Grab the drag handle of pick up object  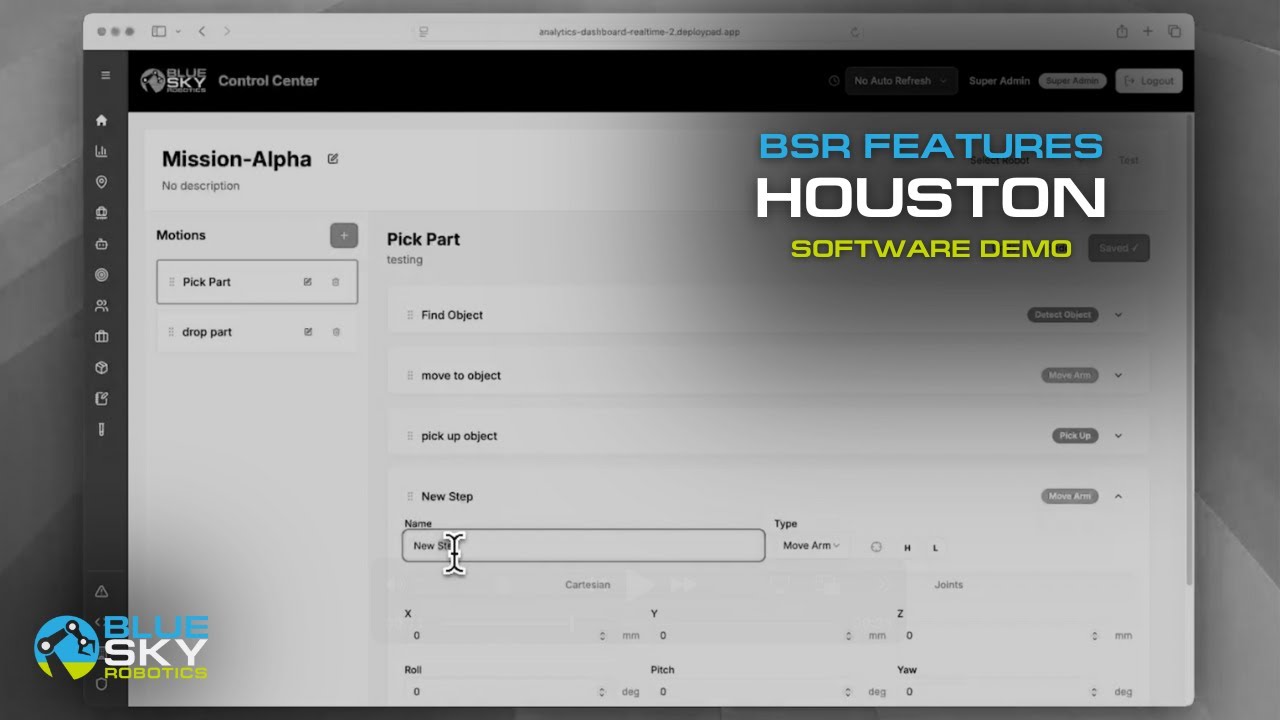coord(410,436)
